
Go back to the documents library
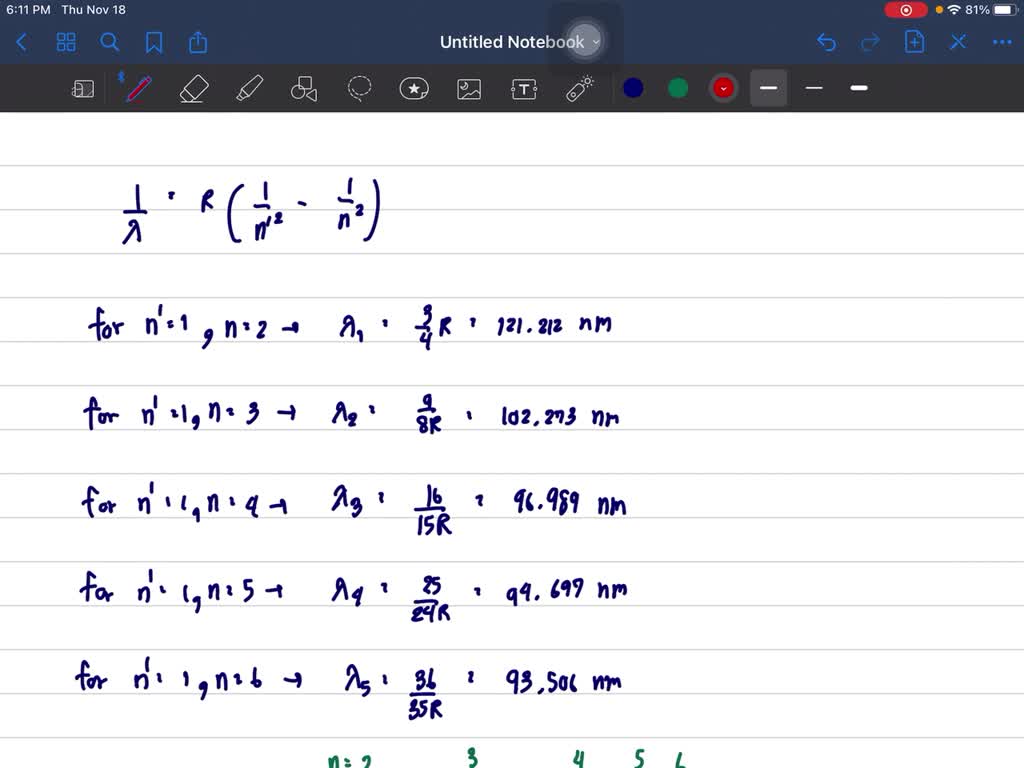click(22, 42)
